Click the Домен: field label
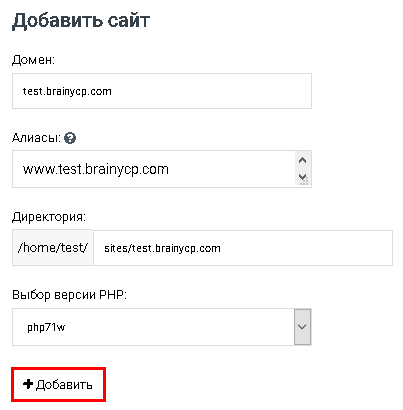Screen dimensions: 403x410 click(x=33, y=60)
